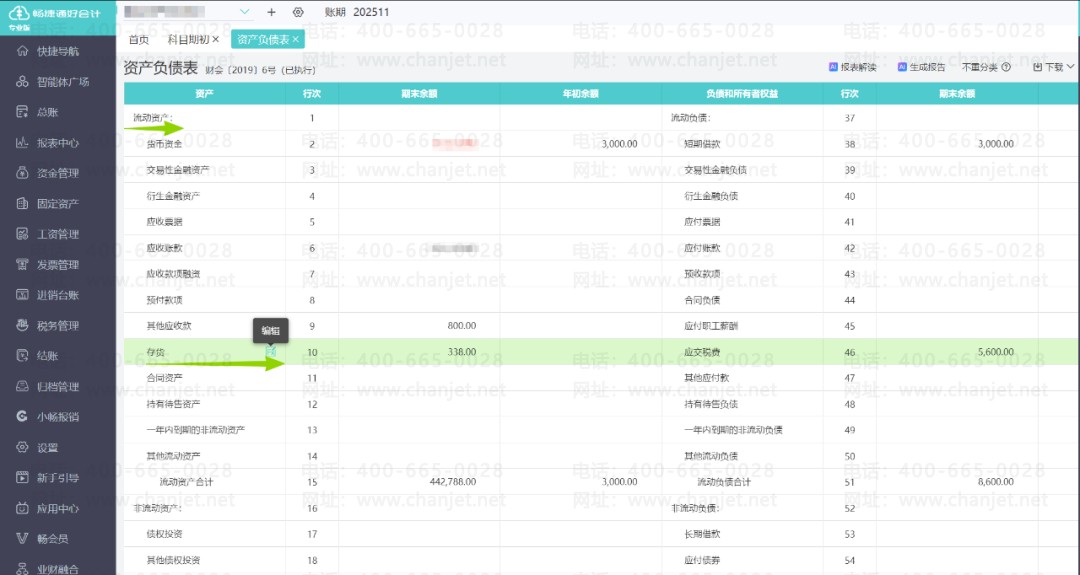This screenshot has width=1080, height=575.
Task: Open 新手引导 in the sidebar
Action: (x=58, y=478)
